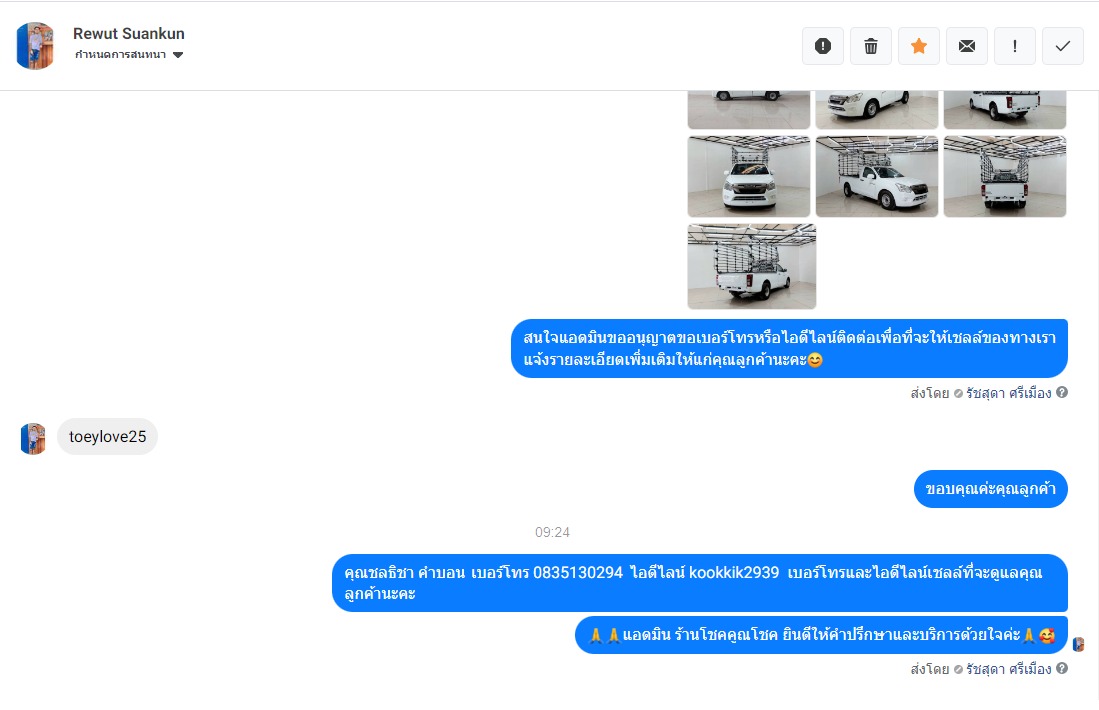Open rear-view truck with cage thumbnail
The height and width of the screenshot is (710, 1099).
pyautogui.click(x=1004, y=177)
